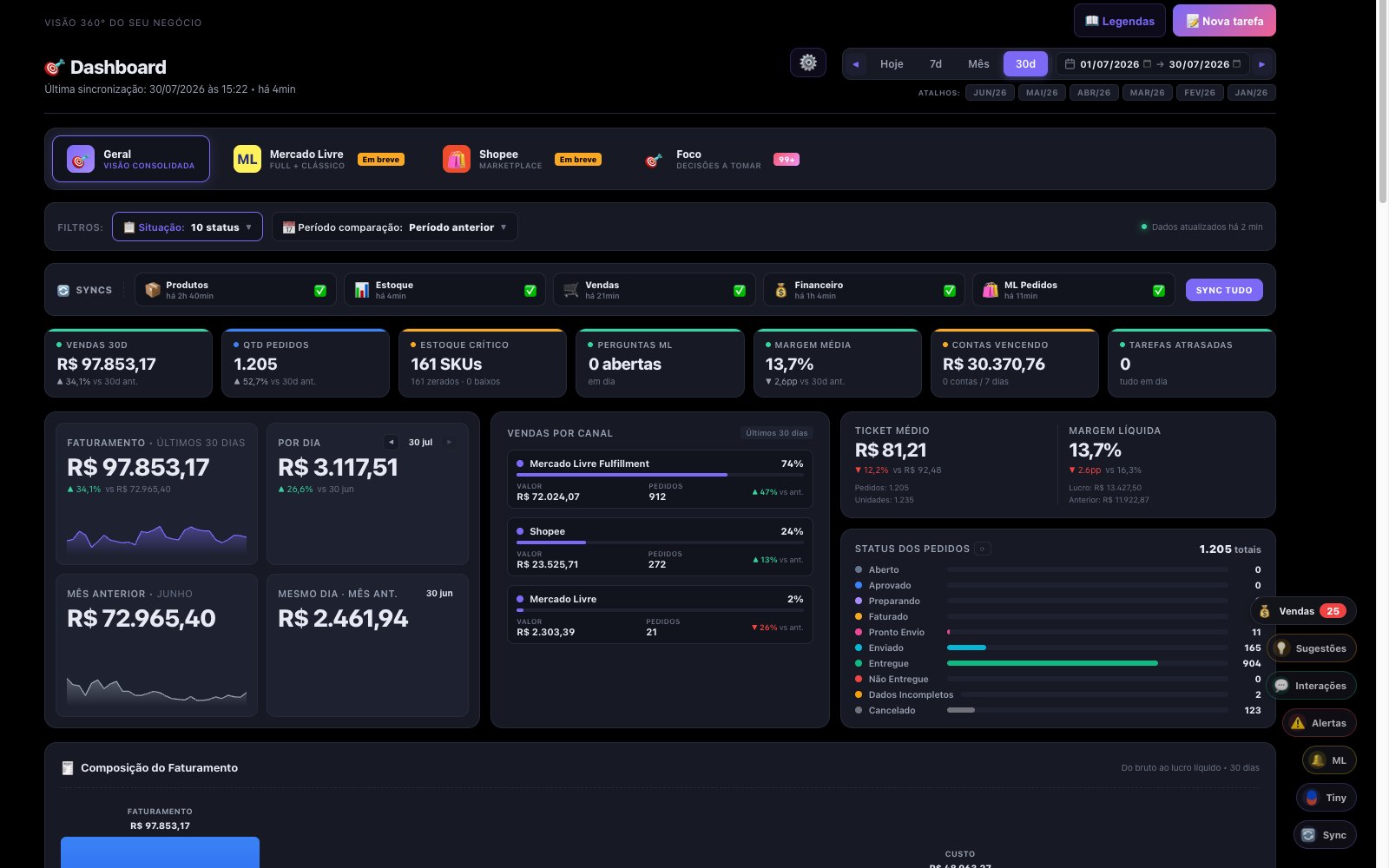
Task: Open the Contas Vencendo KPI card
Action: [x=1014, y=363]
